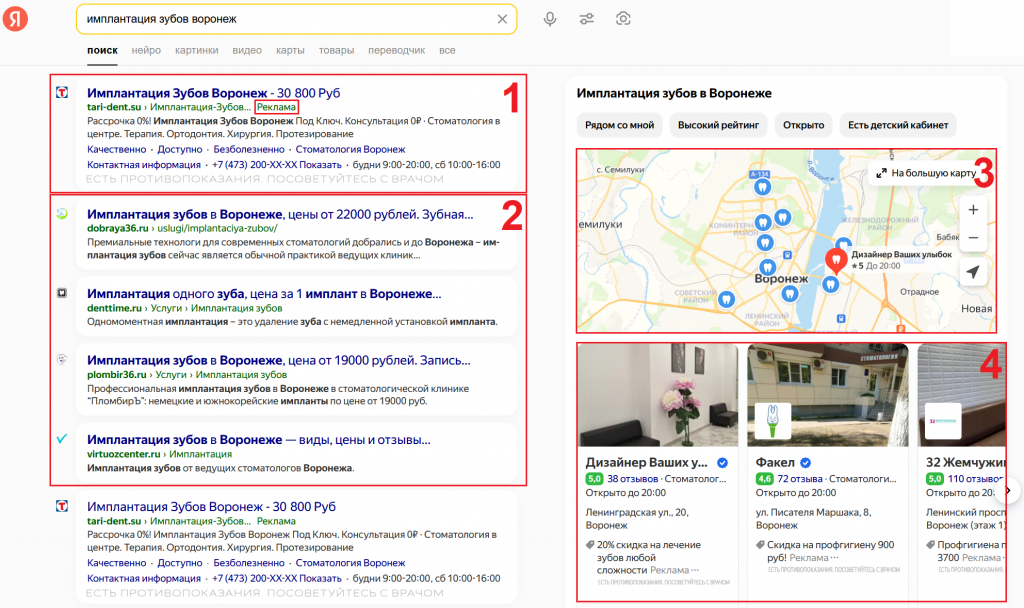The width and height of the screenshot is (1024, 608).
Task: Click the denttime.ru favicon
Action: tap(61, 293)
